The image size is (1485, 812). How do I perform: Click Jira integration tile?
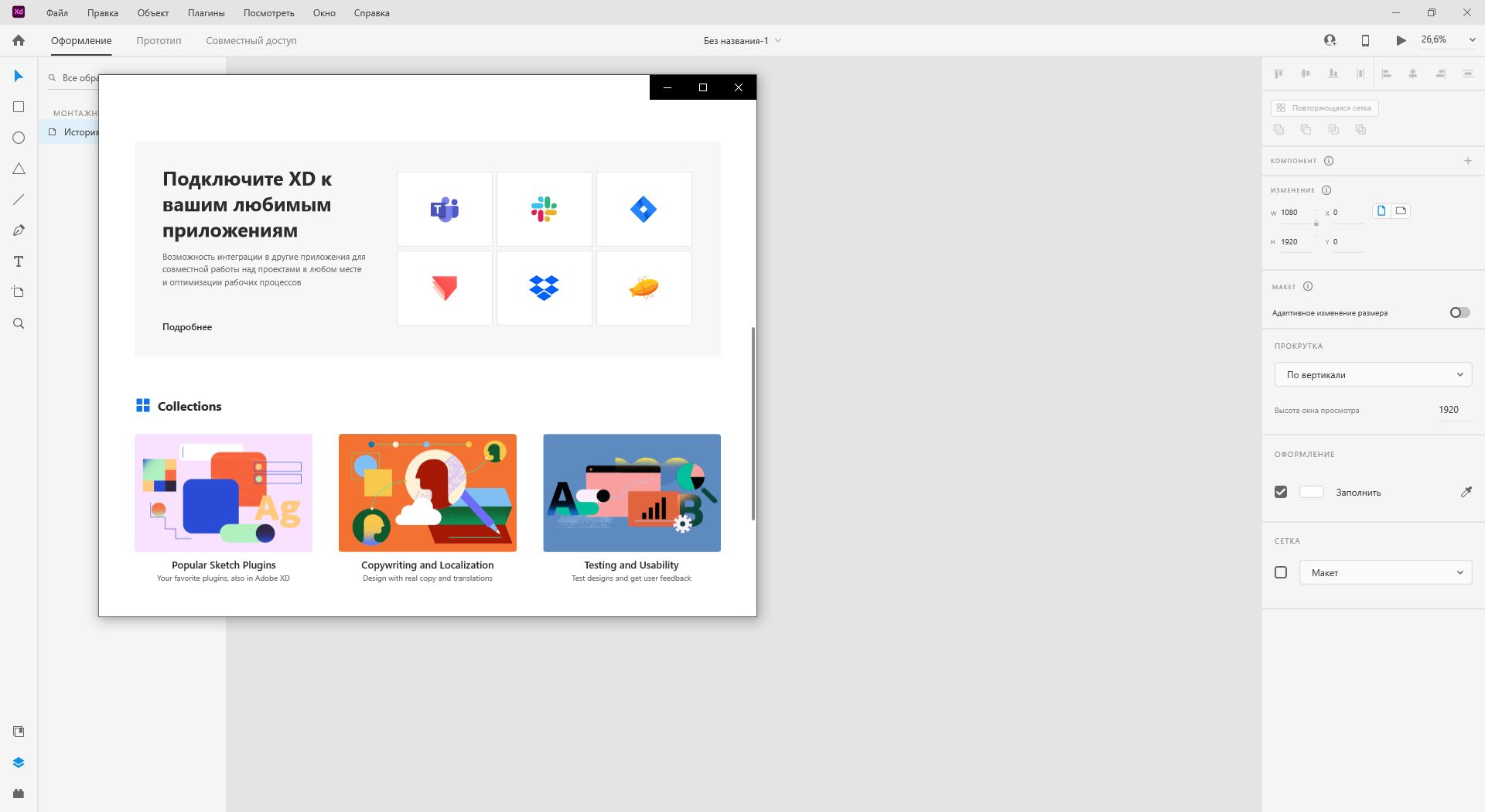pos(644,209)
